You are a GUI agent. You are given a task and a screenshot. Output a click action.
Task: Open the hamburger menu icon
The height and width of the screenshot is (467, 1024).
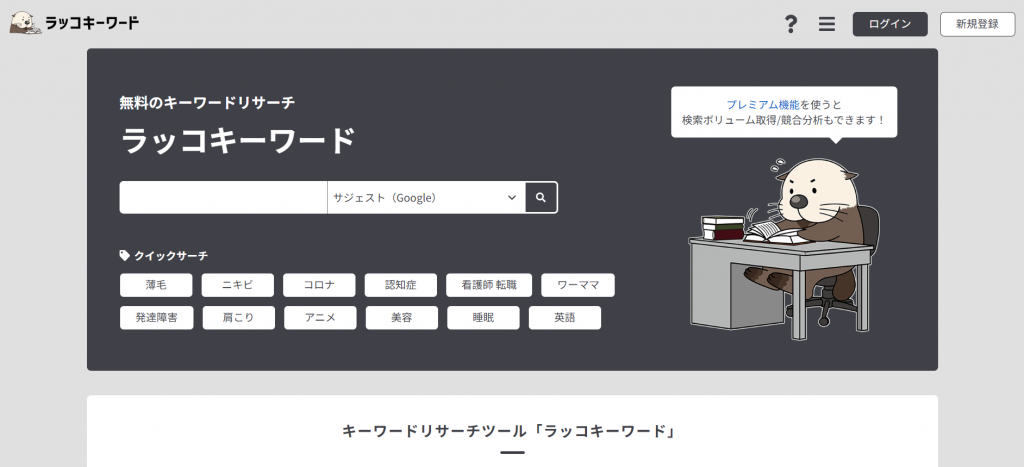pyautogui.click(x=827, y=24)
